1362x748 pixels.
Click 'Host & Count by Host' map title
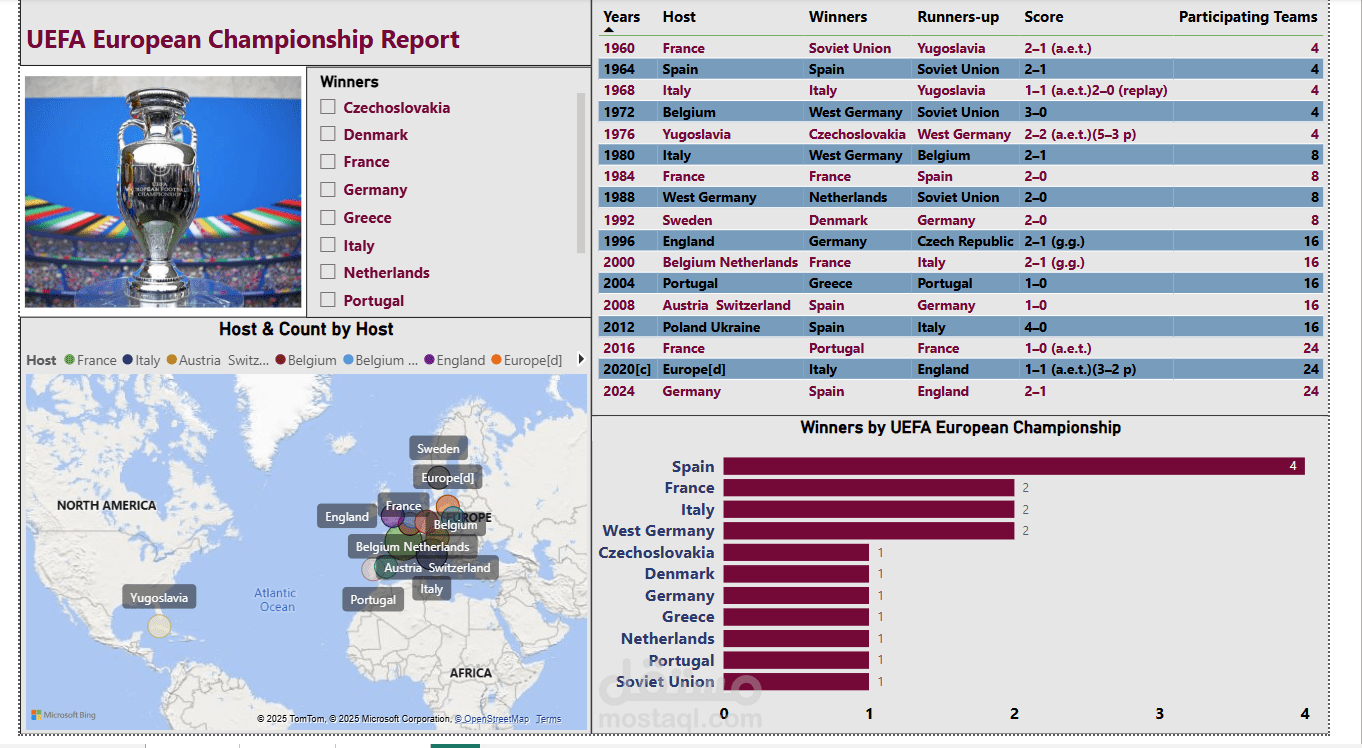306,329
